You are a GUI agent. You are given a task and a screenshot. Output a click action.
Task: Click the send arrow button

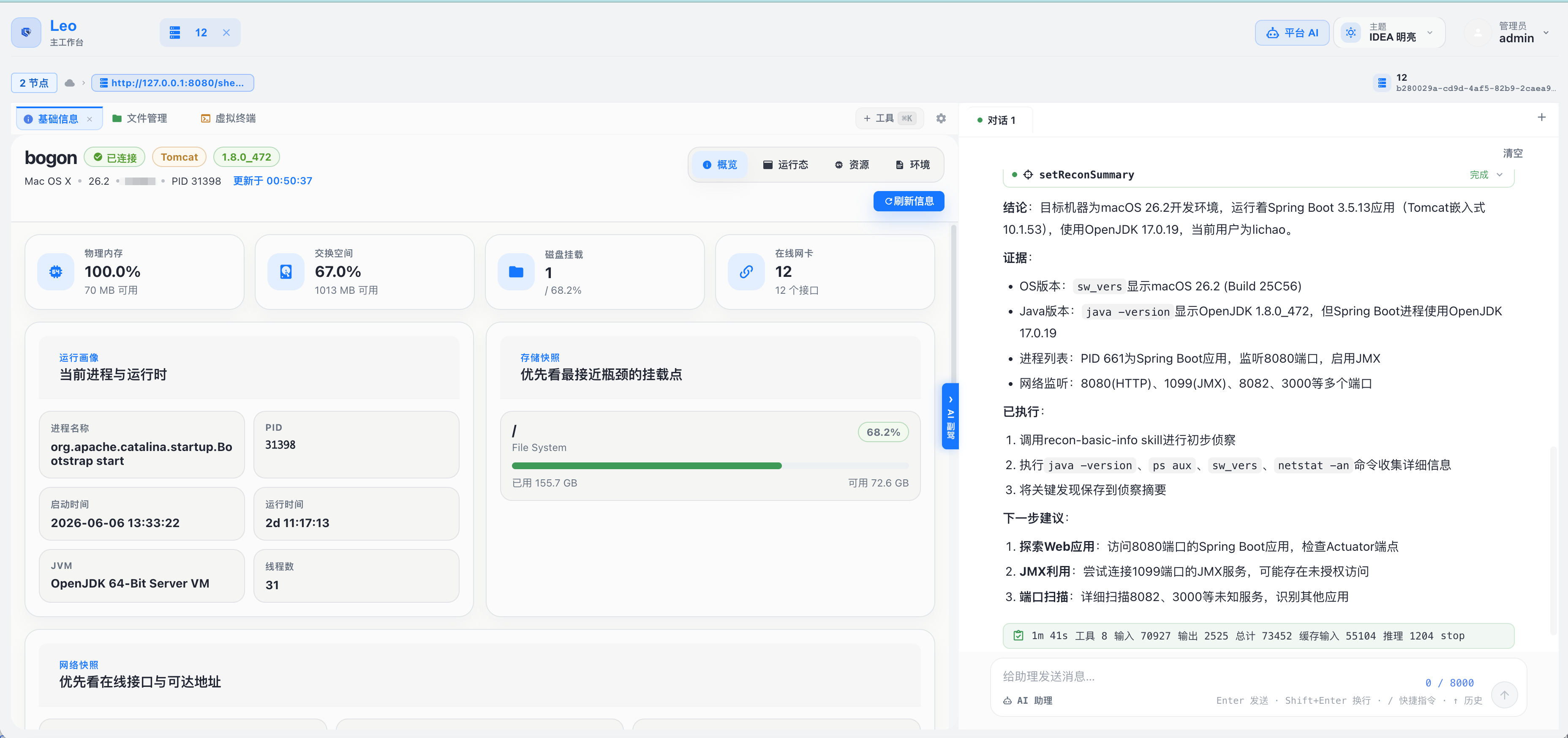(x=1504, y=695)
